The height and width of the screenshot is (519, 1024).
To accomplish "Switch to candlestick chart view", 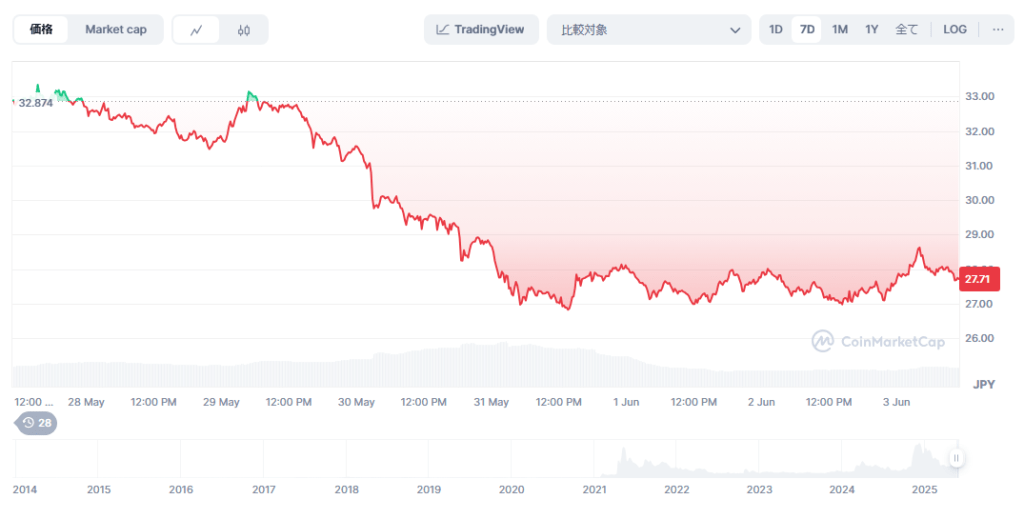I will click(x=244, y=30).
